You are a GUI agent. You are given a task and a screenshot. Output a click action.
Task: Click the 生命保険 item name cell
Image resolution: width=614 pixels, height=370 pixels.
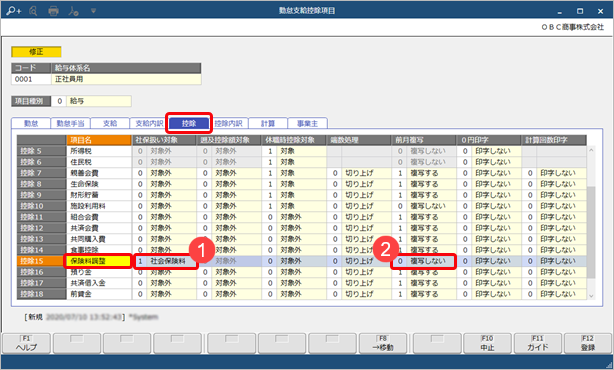(x=99, y=184)
